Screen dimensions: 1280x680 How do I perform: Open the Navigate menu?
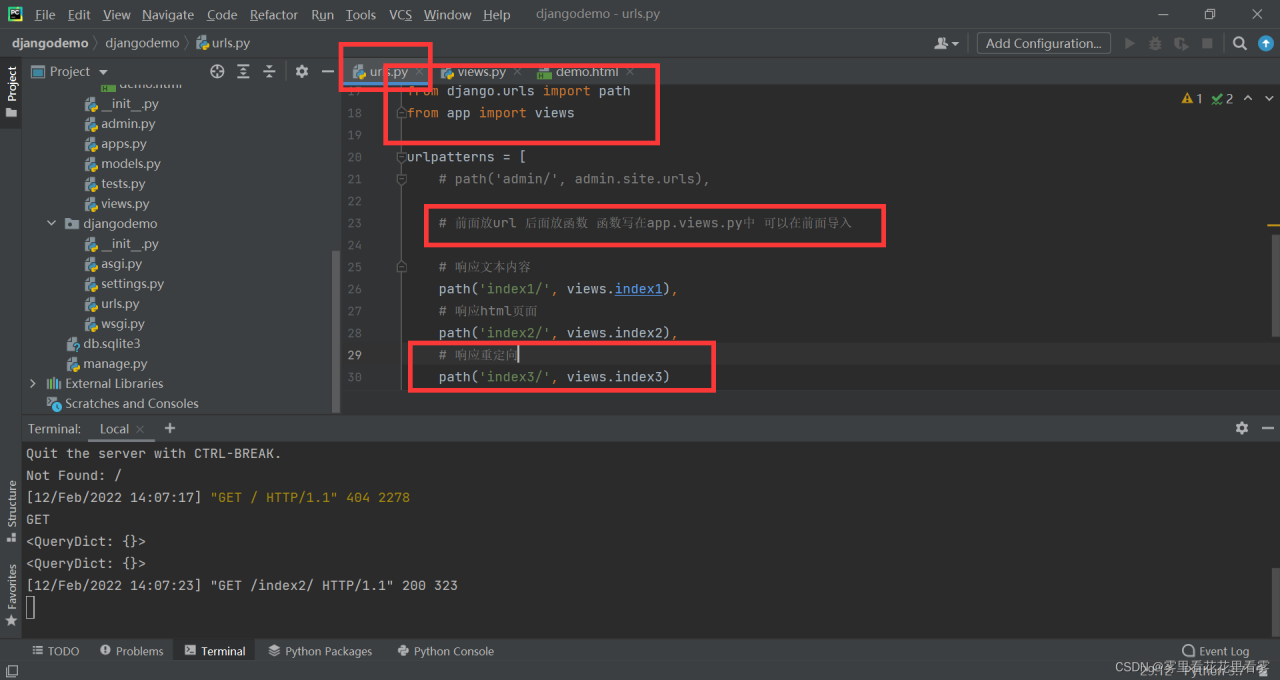click(x=168, y=15)
